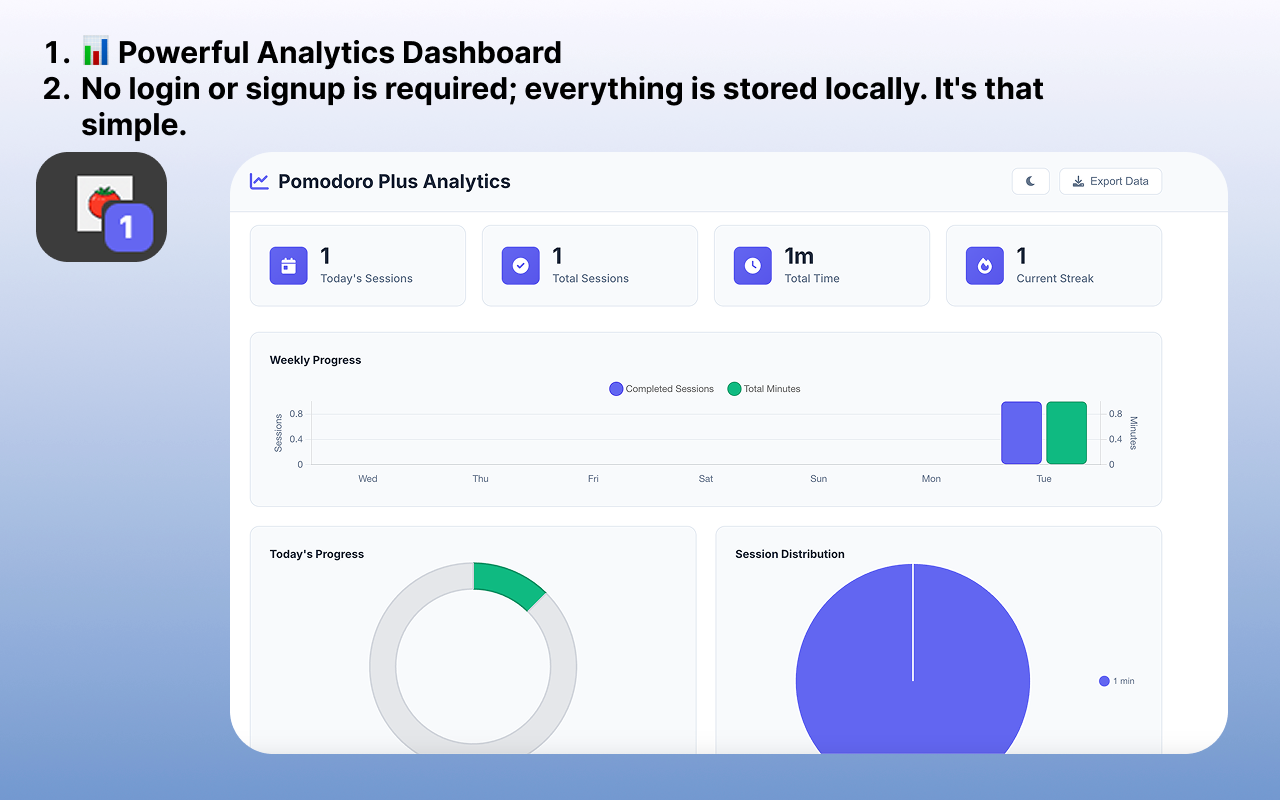Click the Pomodoro Plus Analytics chart-line logo icon
This screenshot has width=1280, height=800.
[x=259, y=181]
